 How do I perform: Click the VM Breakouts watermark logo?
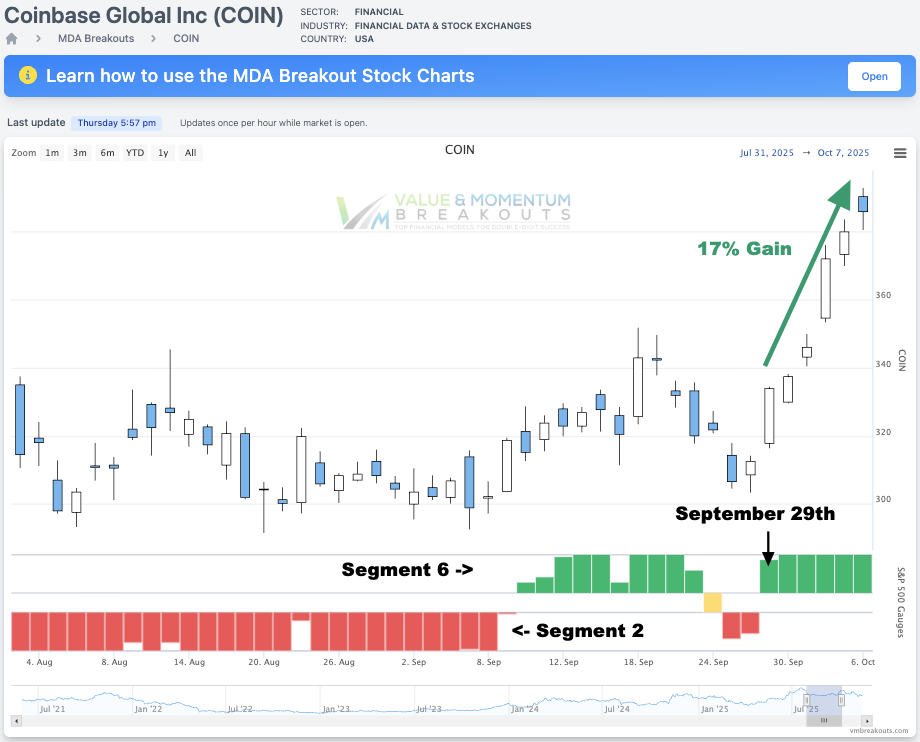tap(453, 208)
